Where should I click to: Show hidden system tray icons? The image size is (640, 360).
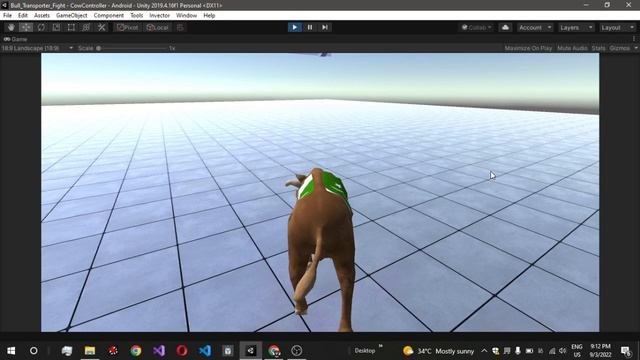coord(484,351)
